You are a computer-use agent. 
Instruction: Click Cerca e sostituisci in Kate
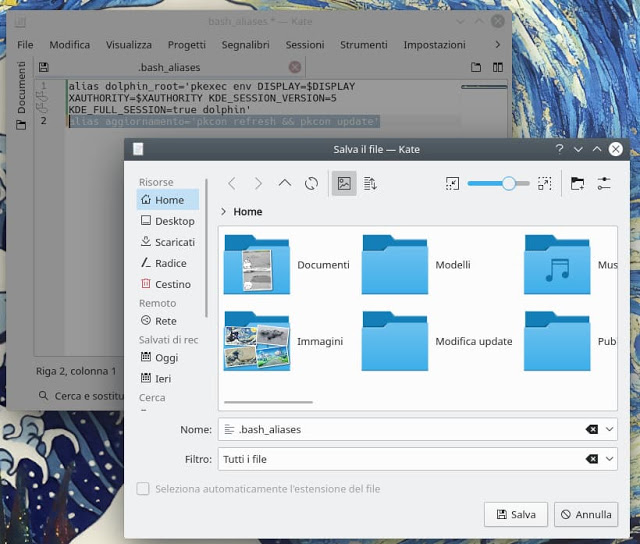[81, 396]
